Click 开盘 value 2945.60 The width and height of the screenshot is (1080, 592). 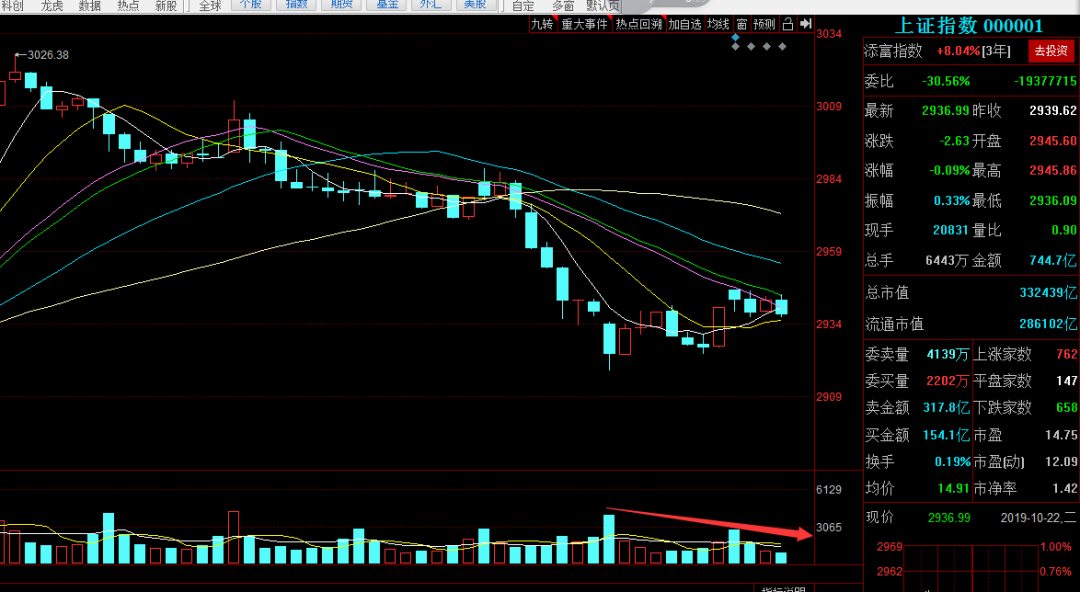point(1053,141)
